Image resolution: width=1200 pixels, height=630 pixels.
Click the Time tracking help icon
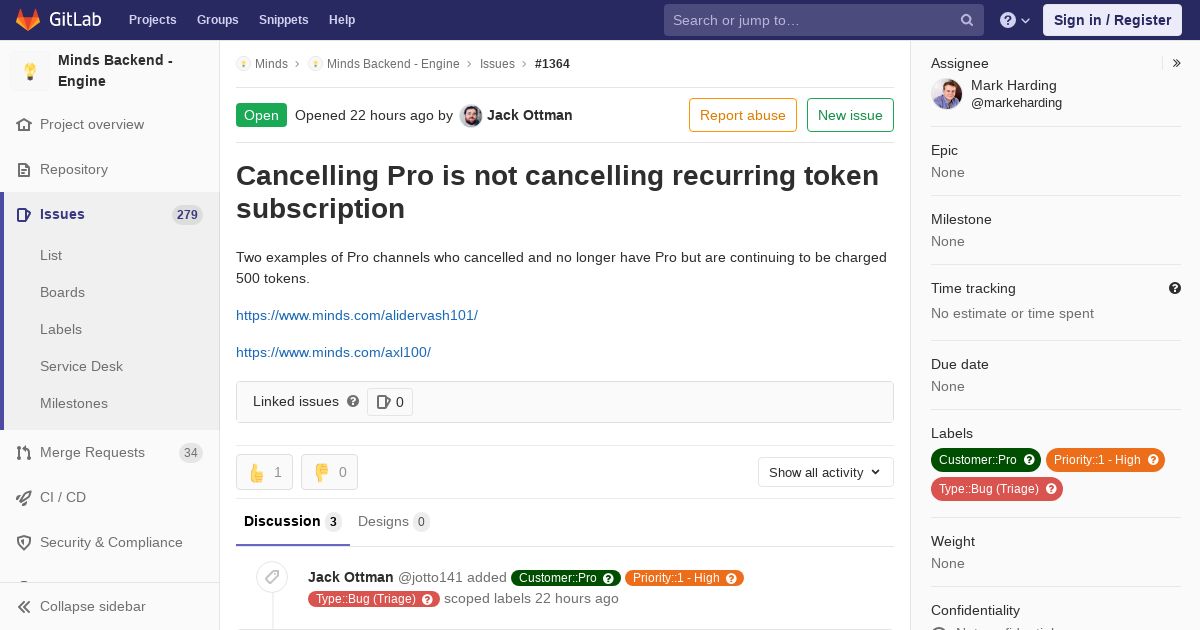1175,288
